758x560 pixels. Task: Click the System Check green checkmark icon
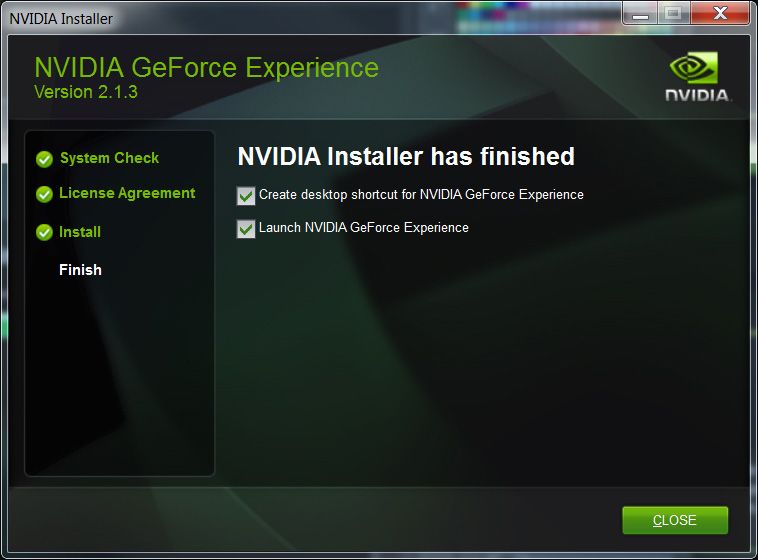point(44,159)
